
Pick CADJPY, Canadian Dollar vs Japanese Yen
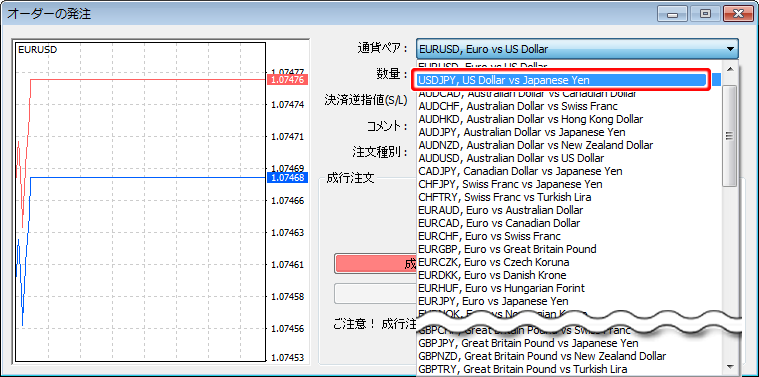[x=569, y=171]
